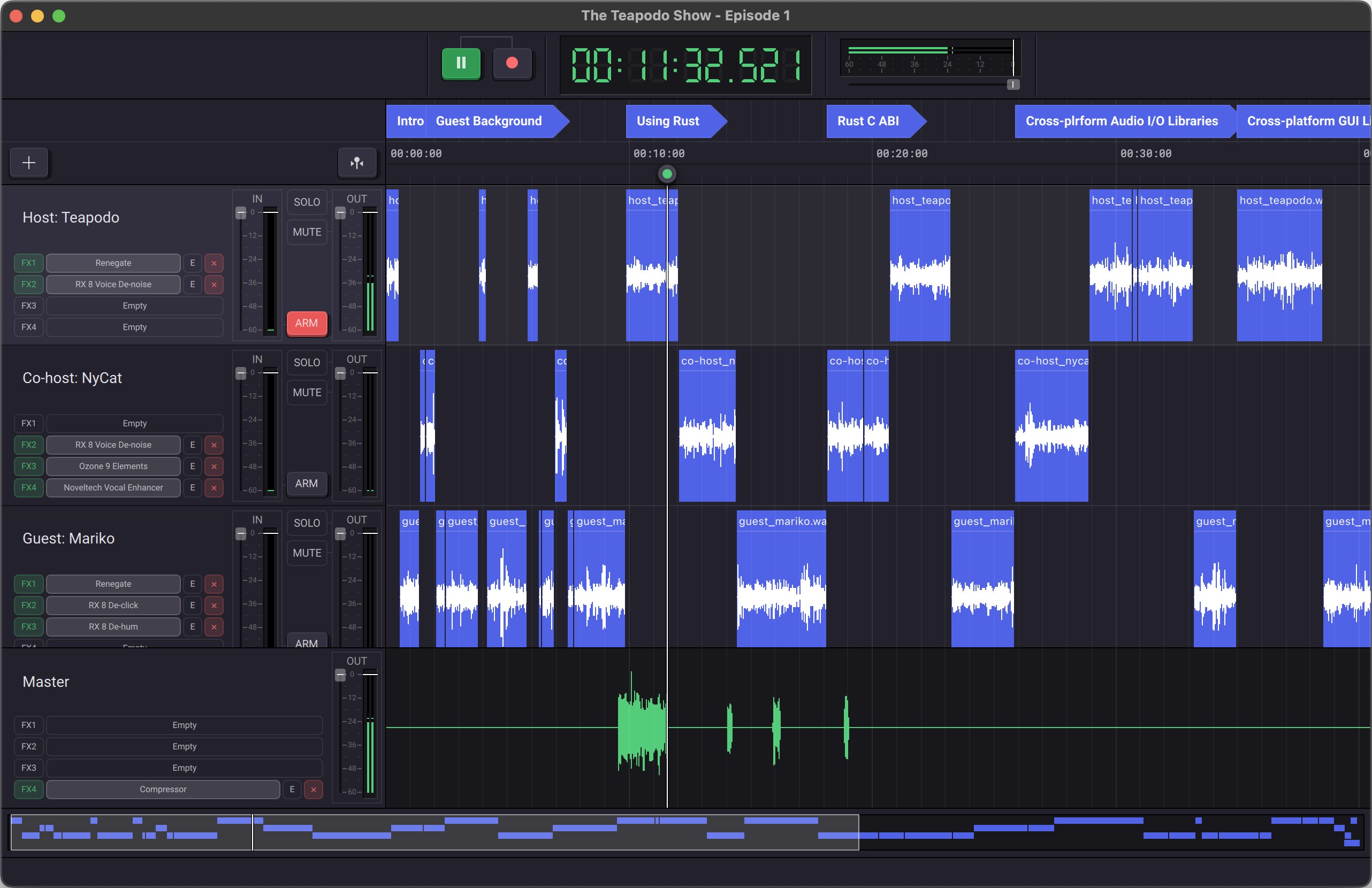1372x888 pixels.
Task: Click the plus add-track icon
Action: (x=29, y=163)
